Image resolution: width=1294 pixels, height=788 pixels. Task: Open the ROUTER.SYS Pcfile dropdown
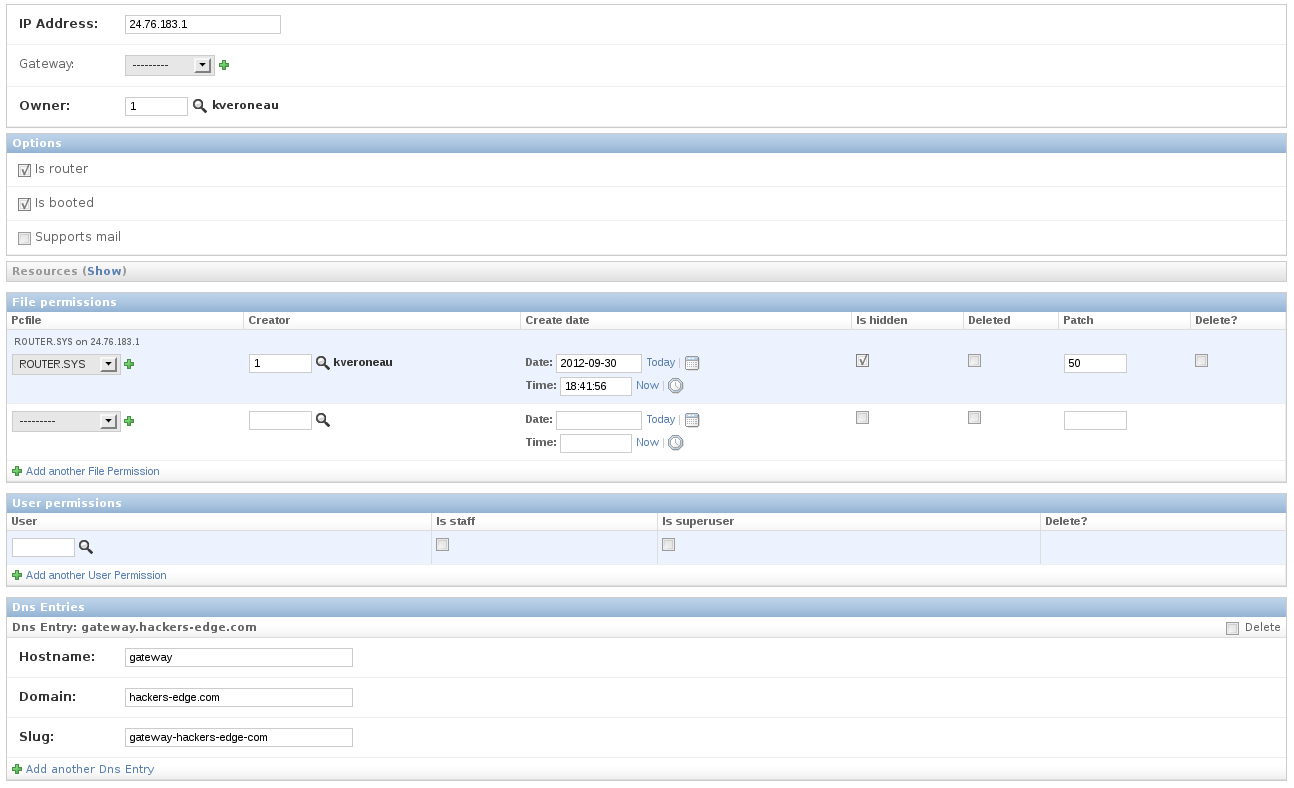point(66,365)
